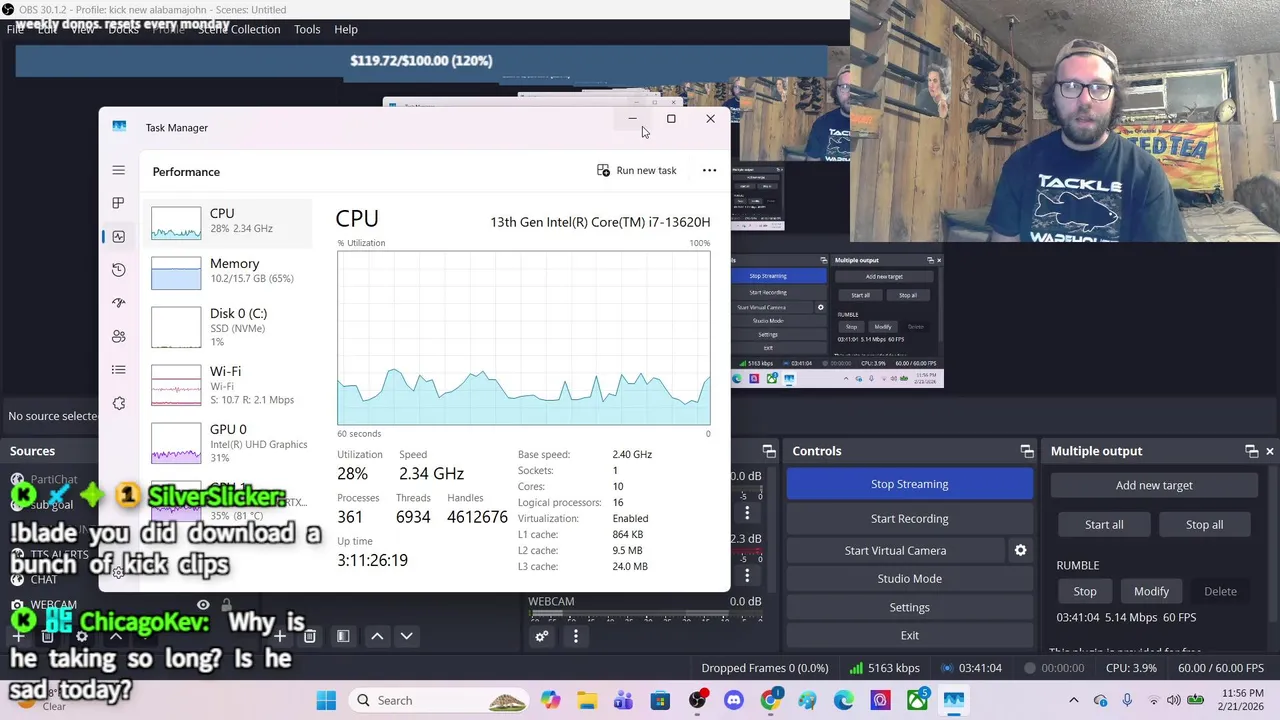
Task: Select Performance icon in Task Manager sidebar
Action: (118, 236)
